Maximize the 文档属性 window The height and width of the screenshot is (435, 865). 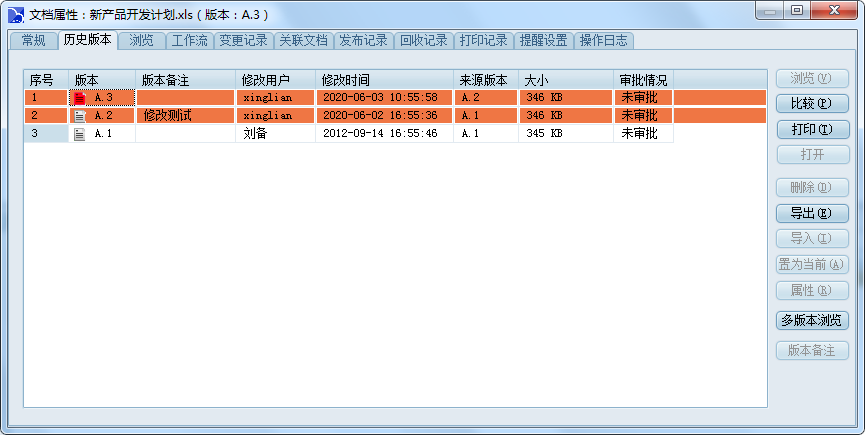(797, 10)
